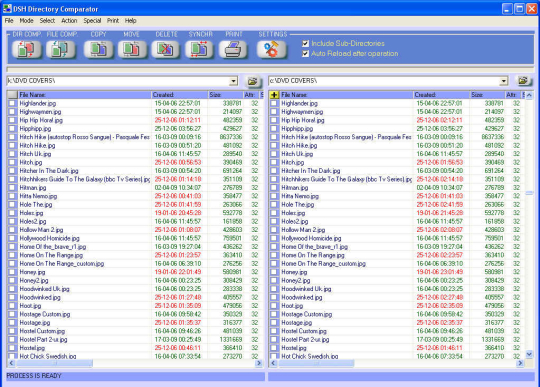Image resolution: width=540 pixels, height=387 pixels.
Task: Click the Synchr synchronize icon
Action: coord(199,49)
